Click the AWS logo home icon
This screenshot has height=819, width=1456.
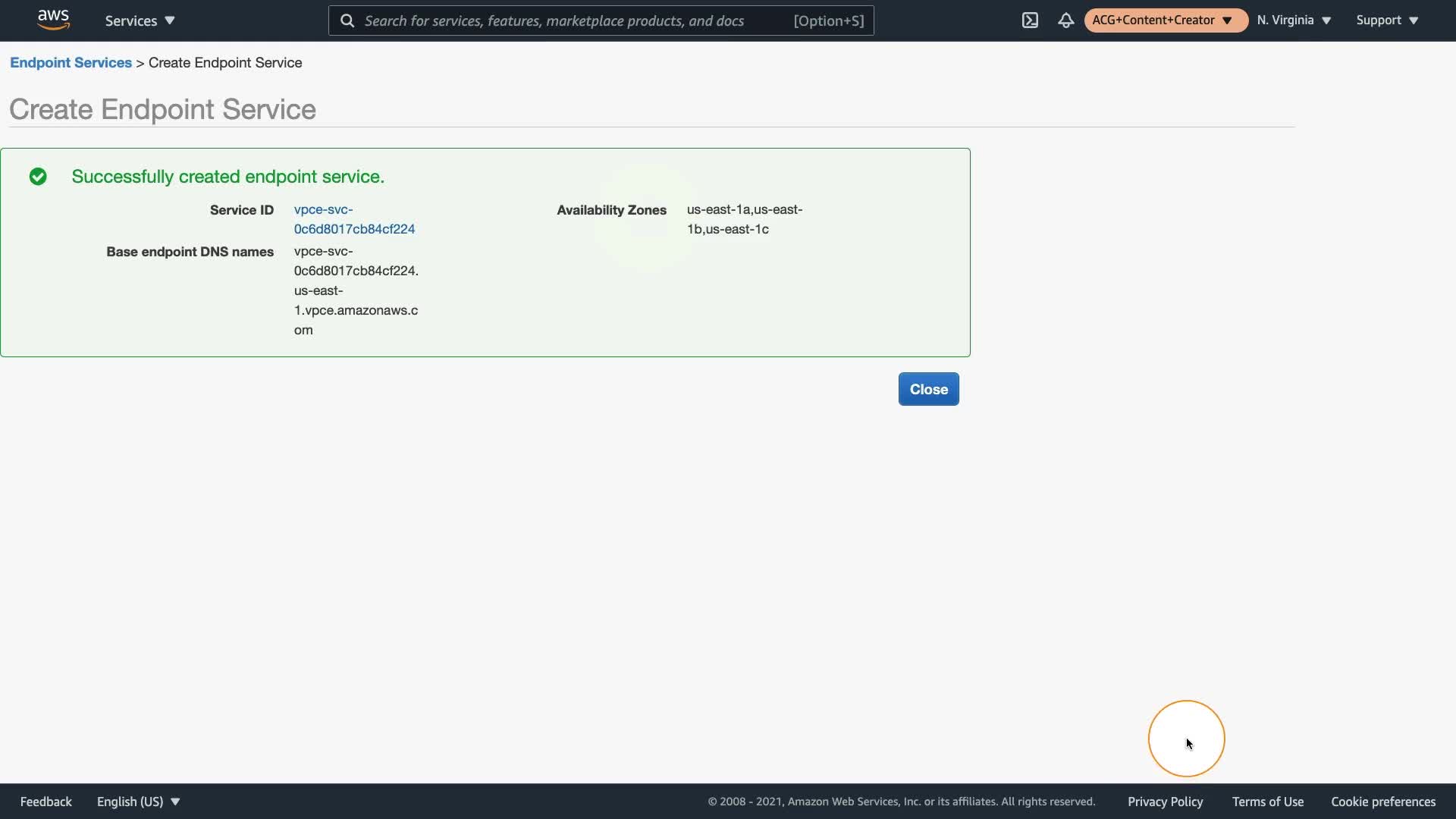53,20
